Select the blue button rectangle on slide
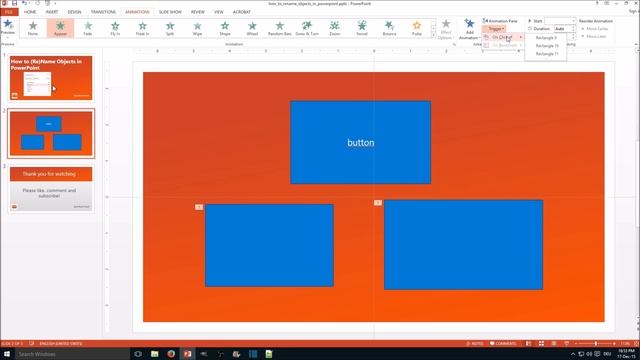Image resolution: width=640 pixels, height=360 pixels. [360, 142]
